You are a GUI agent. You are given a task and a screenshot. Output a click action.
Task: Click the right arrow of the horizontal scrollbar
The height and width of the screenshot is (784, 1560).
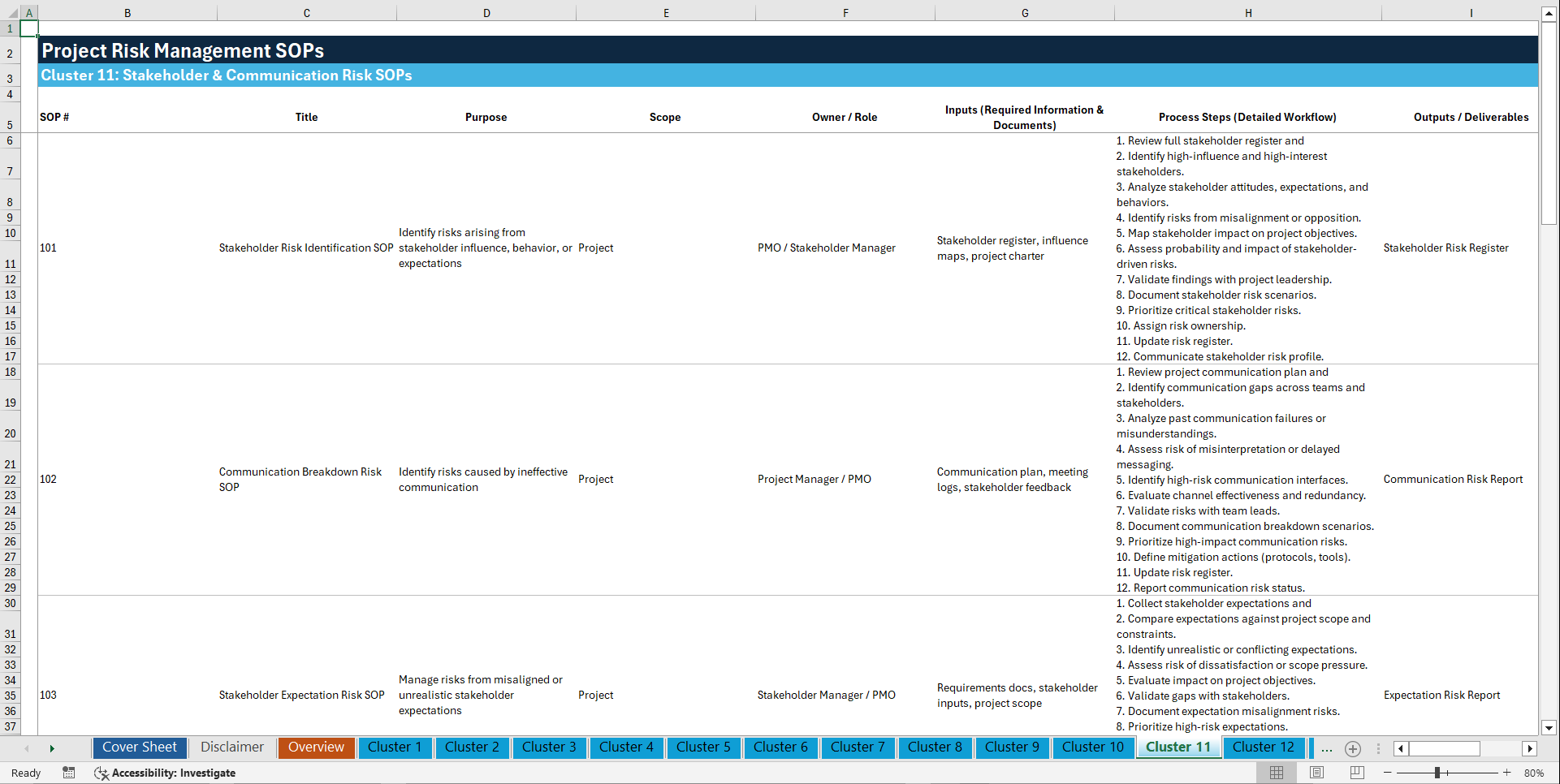1530,748
